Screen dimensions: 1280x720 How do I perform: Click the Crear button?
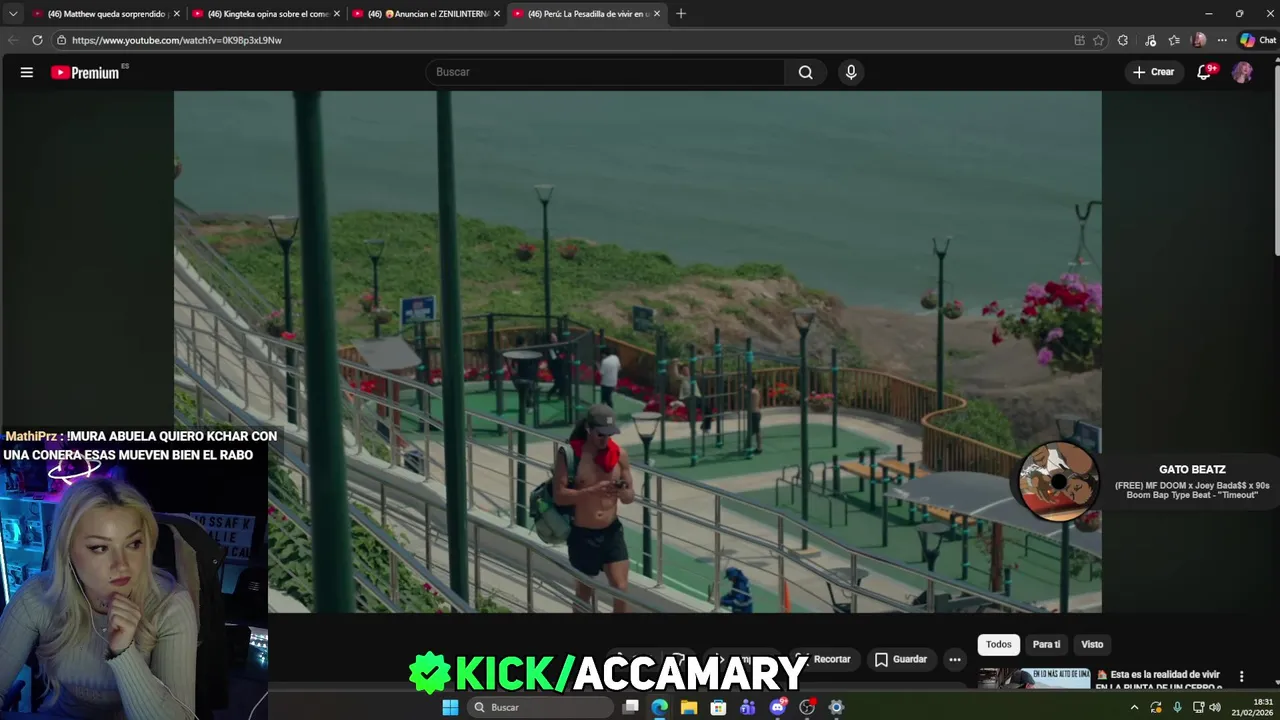pyautogui.click(x=1153, y=72)
